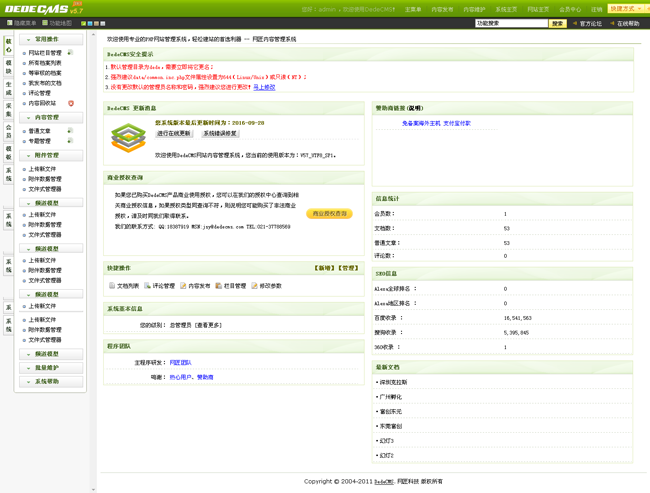650x493 pixels.
Task: Open the 免备案海外主机 sponsor link
Action: click(421, 123)
